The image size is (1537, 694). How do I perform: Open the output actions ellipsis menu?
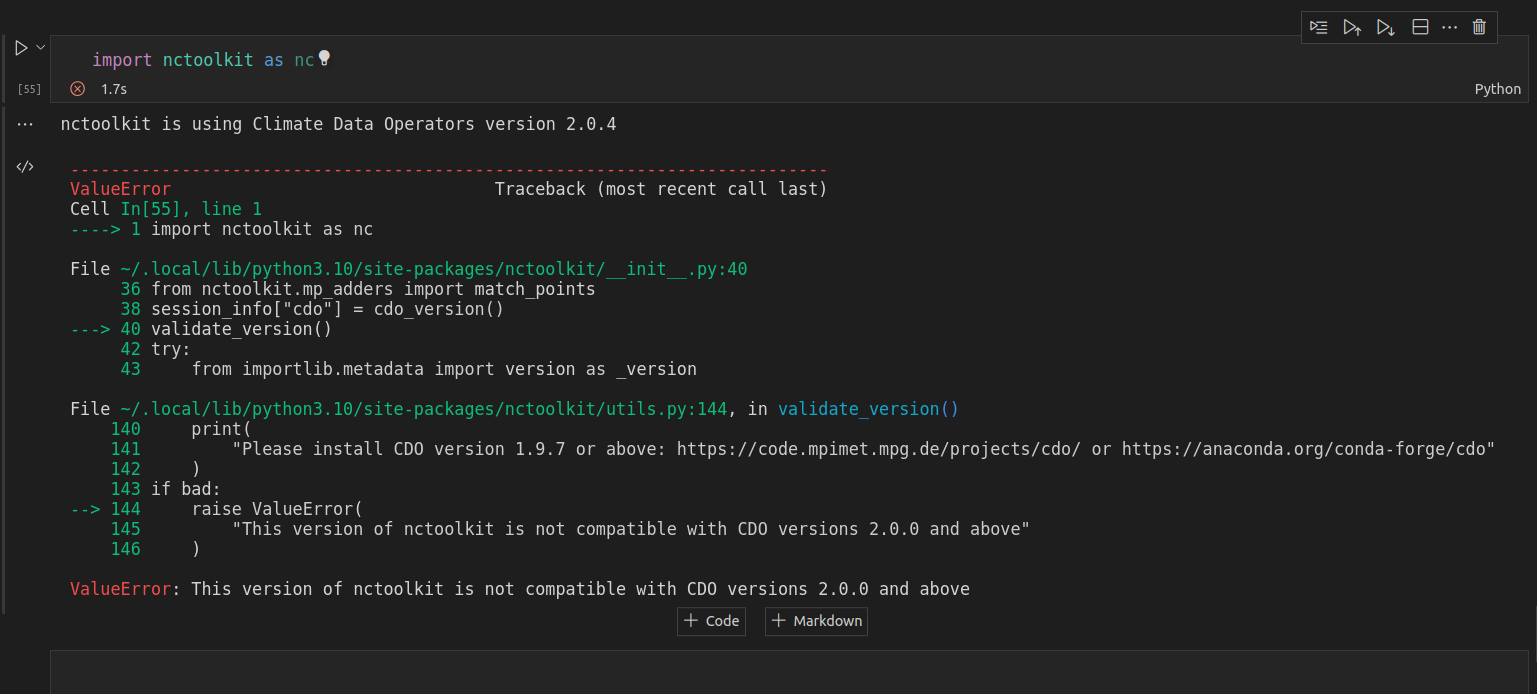26,125
